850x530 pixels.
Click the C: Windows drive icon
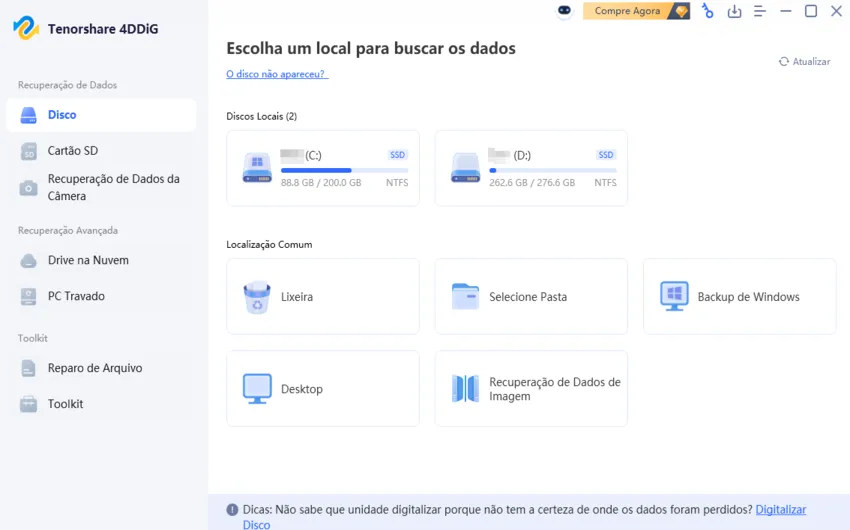(257, 167)
